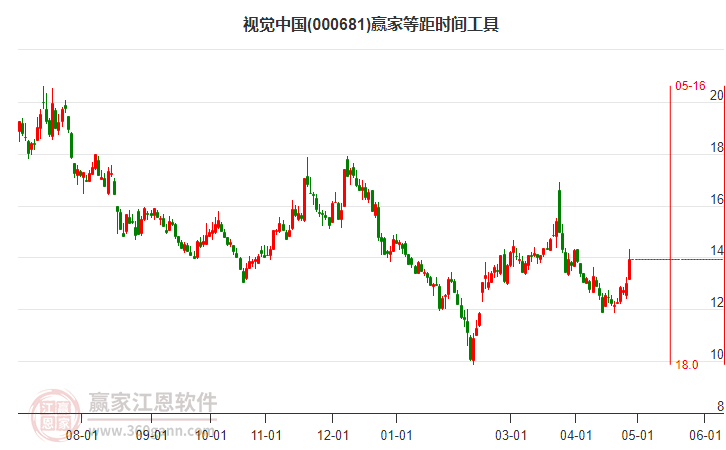Click the red 05-16 time marker label
Screen dimensions: 726x450
(x=690, y=86)
